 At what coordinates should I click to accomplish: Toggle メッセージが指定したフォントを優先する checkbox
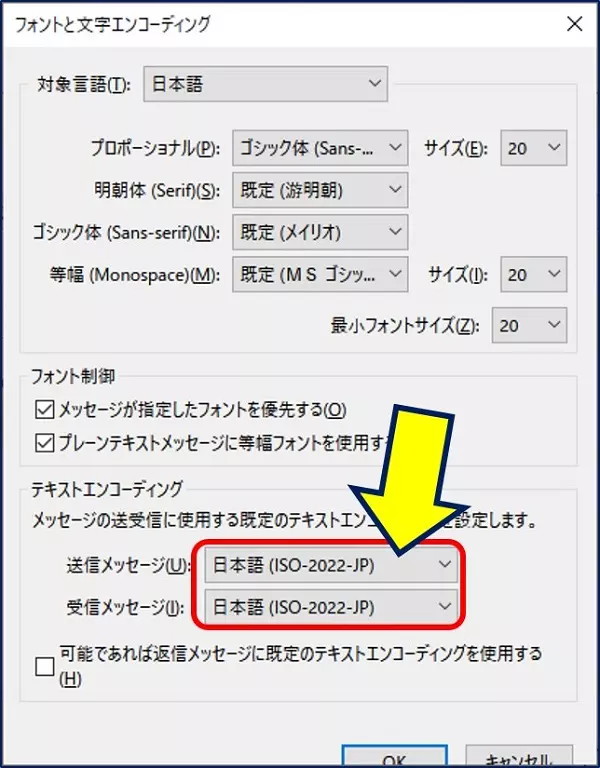point(45,409)
